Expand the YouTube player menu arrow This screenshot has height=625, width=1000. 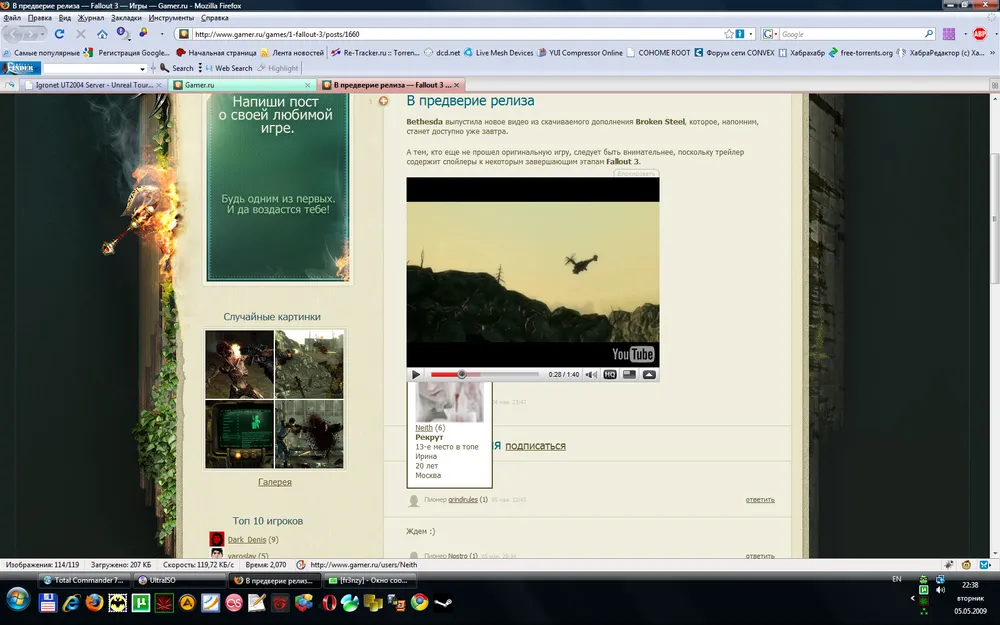tap(649, 375)
